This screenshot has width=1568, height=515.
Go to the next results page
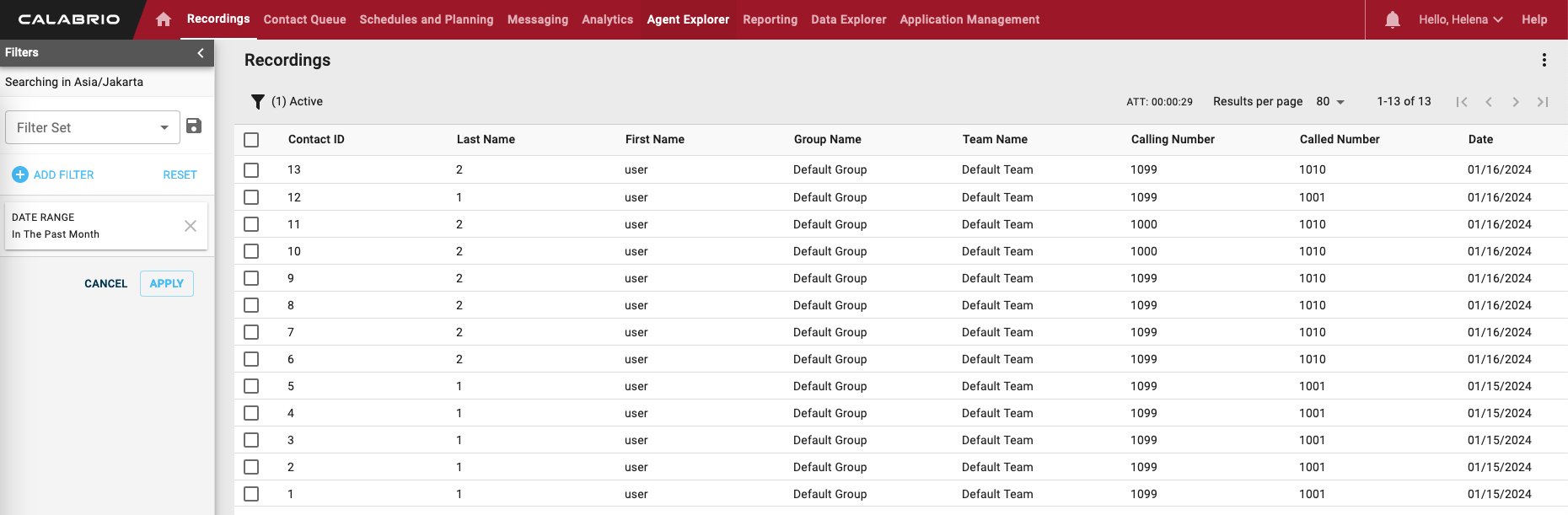pos(1515,102)
